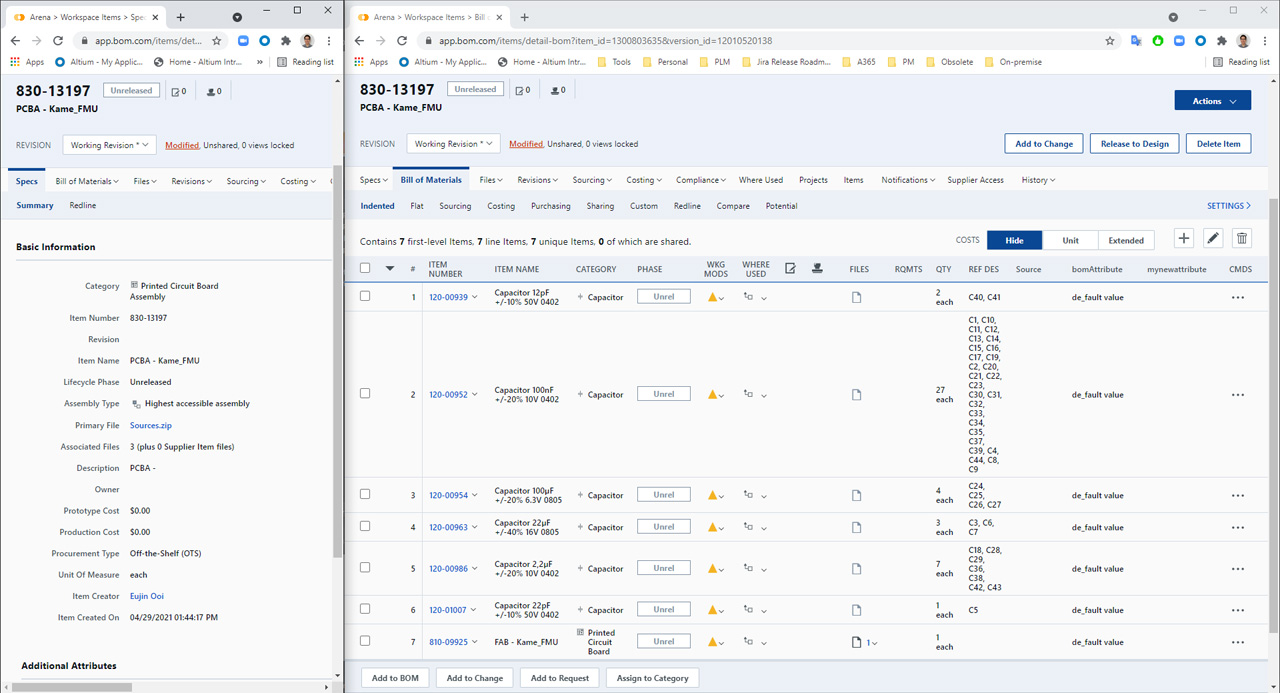The height and width of the screenshot is (693, 1280).
Task: Click the where-used icon for item 120-00986
Action: coord(748,569)
